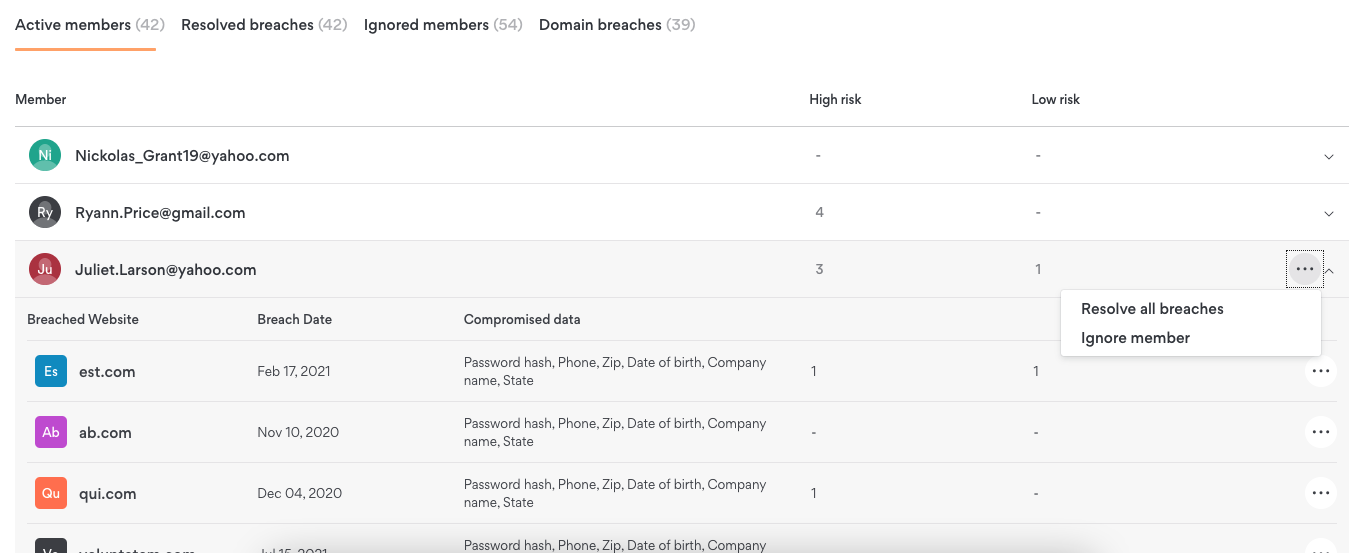1367x553 pixels.
Task: Click the Active members tab
Action: point(85,25)
